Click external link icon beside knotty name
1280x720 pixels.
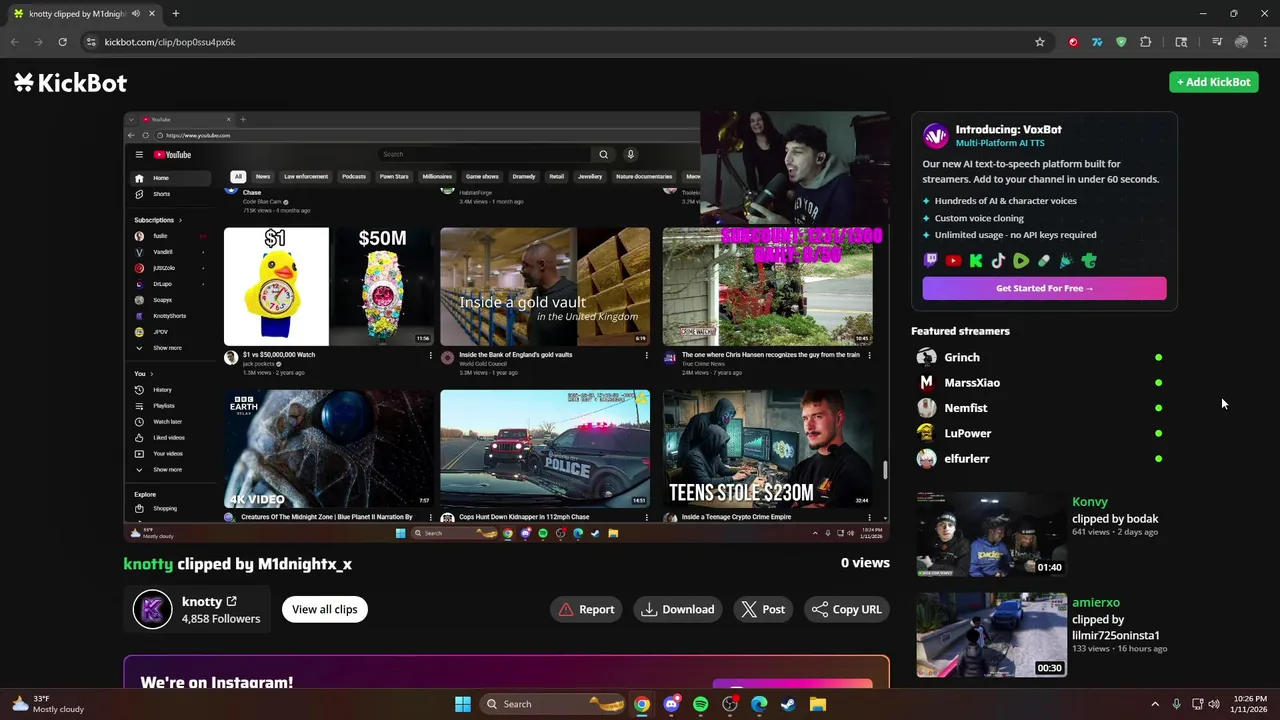tap(232, 601)
